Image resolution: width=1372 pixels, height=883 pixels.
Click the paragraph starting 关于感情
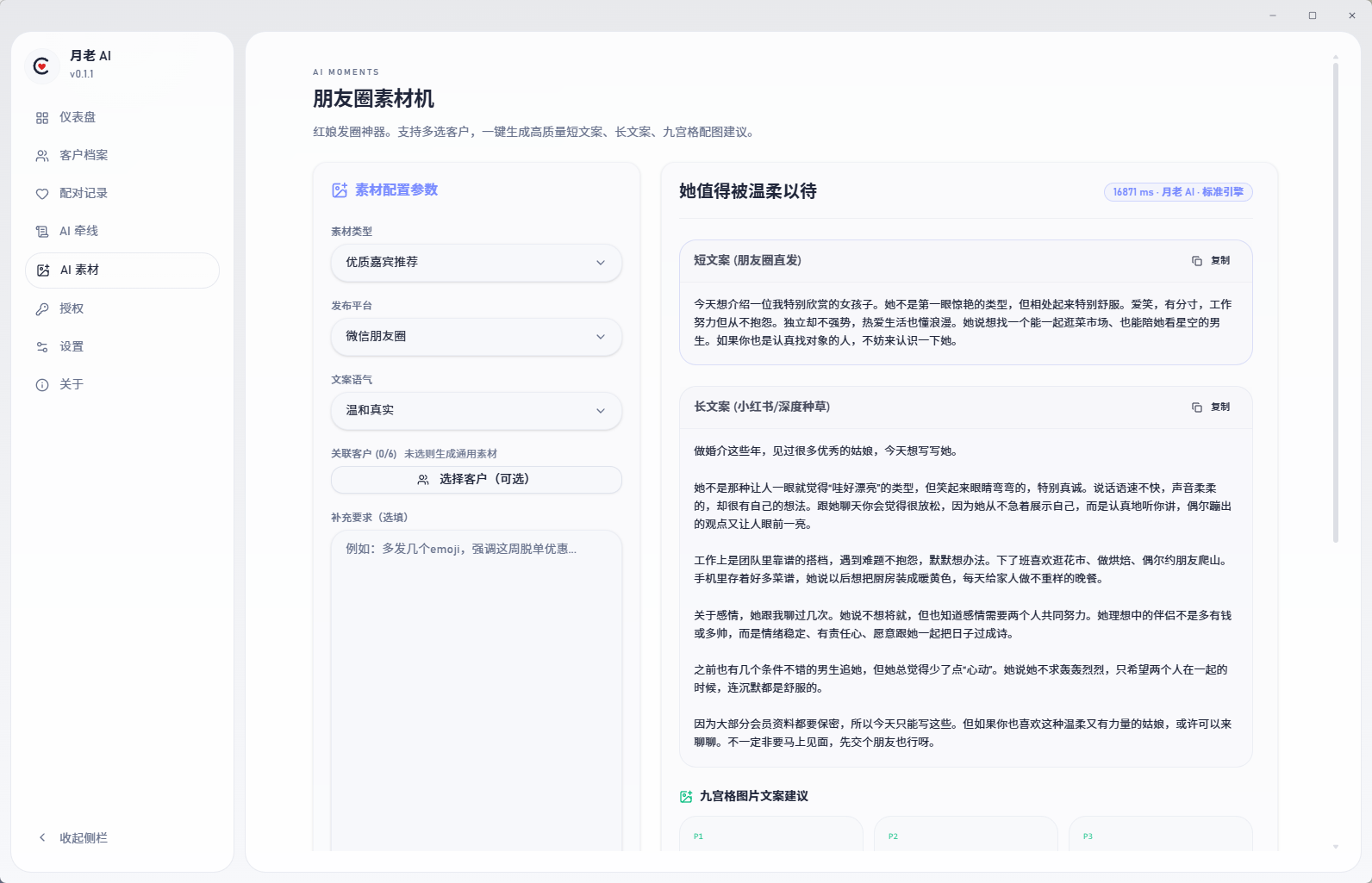tap(963, 625)
